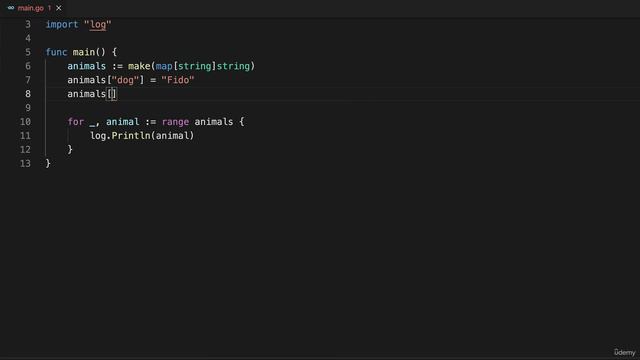640x360 pixels.
Task: Click line number 11 in the gutter
Action: point(25,136)
